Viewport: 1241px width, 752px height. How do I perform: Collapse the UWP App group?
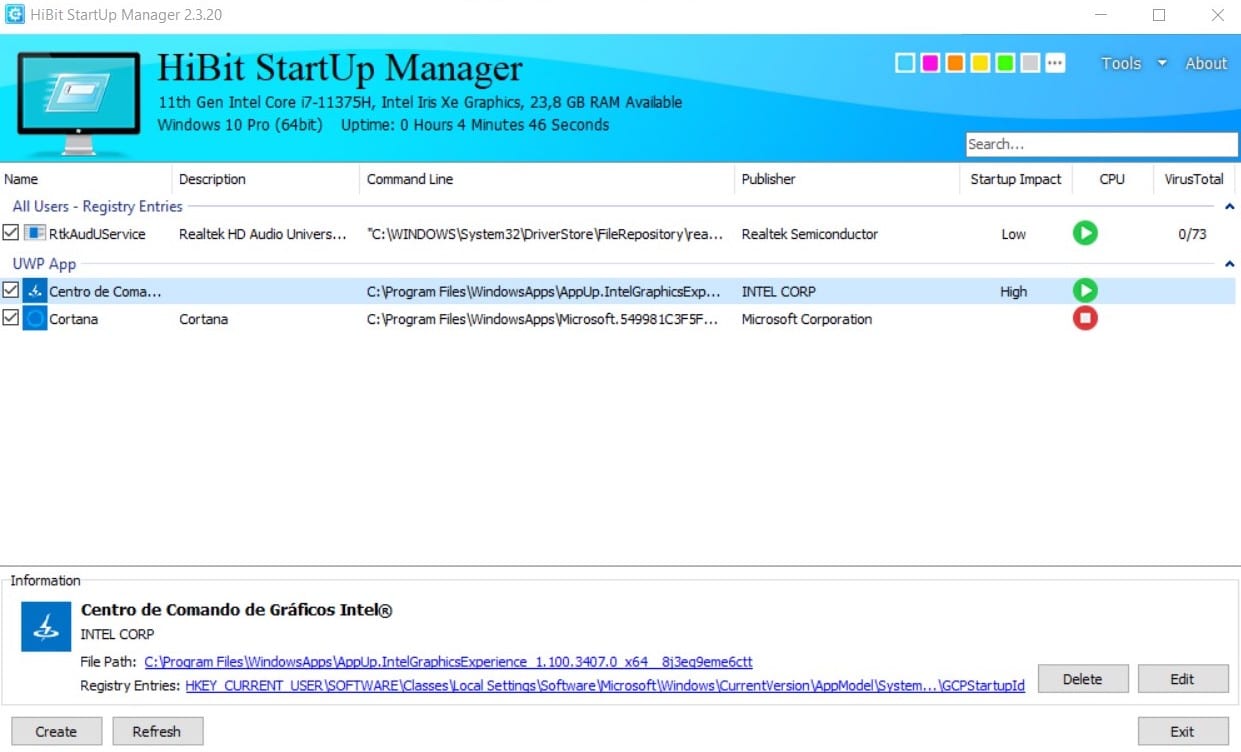pyautogui.click(x=1230, y=265)
